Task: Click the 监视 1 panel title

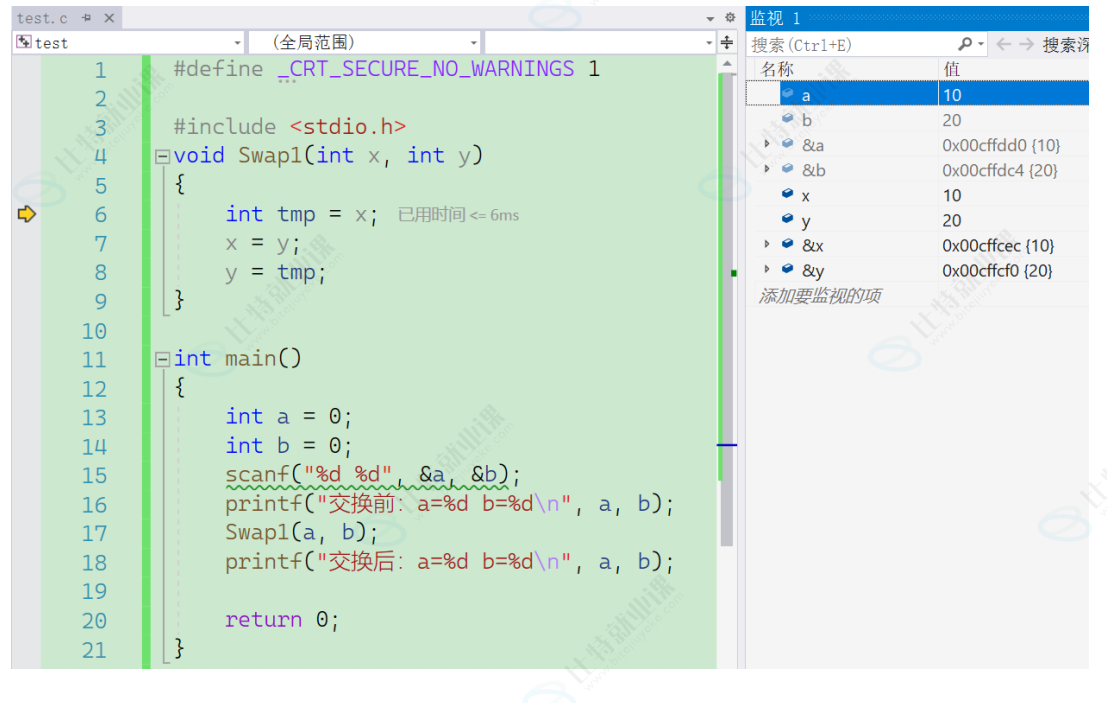Action: pyautogui.click(x=775, y=18)
